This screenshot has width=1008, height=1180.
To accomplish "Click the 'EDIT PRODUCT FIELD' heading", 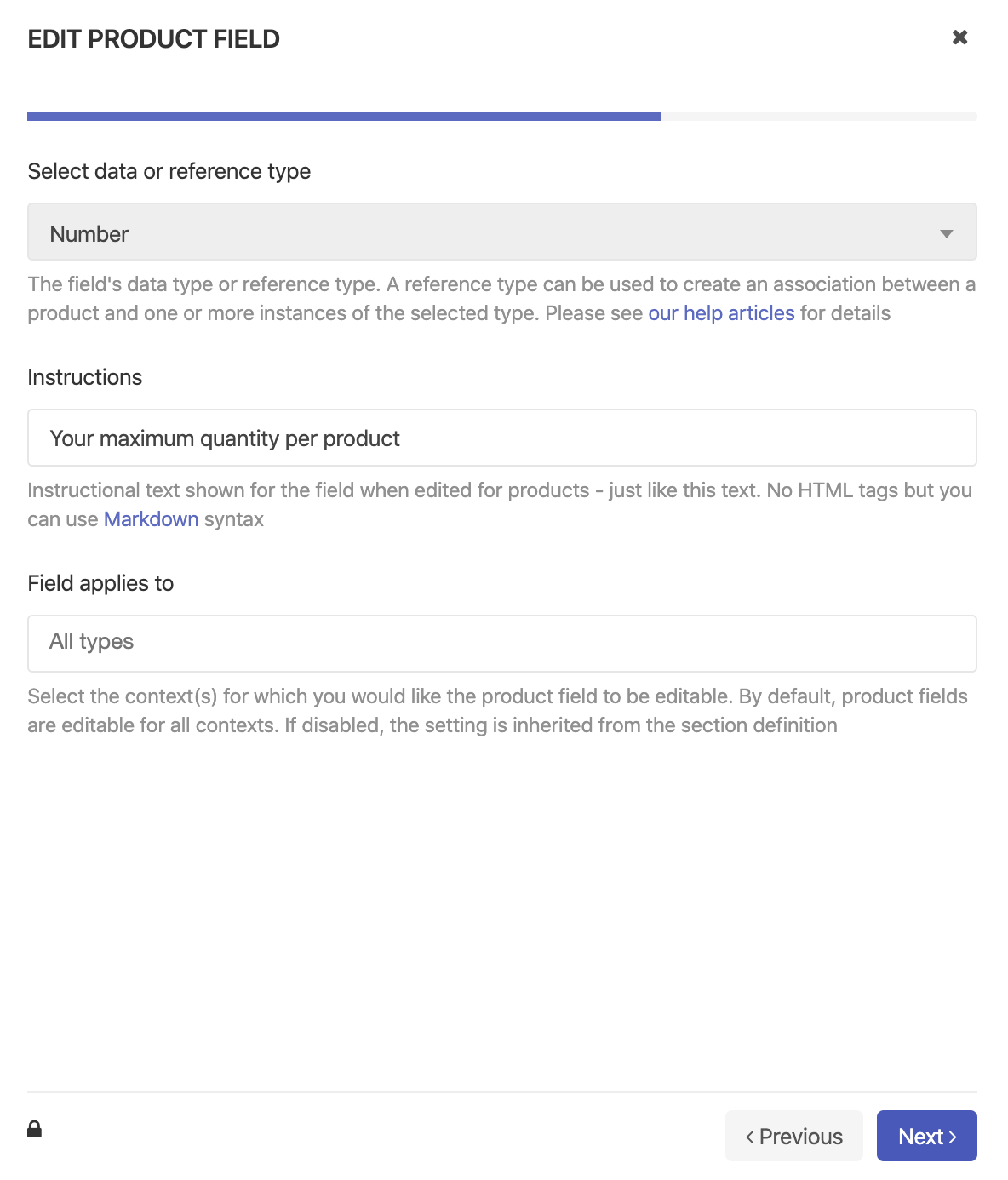I will coord(153,39).
